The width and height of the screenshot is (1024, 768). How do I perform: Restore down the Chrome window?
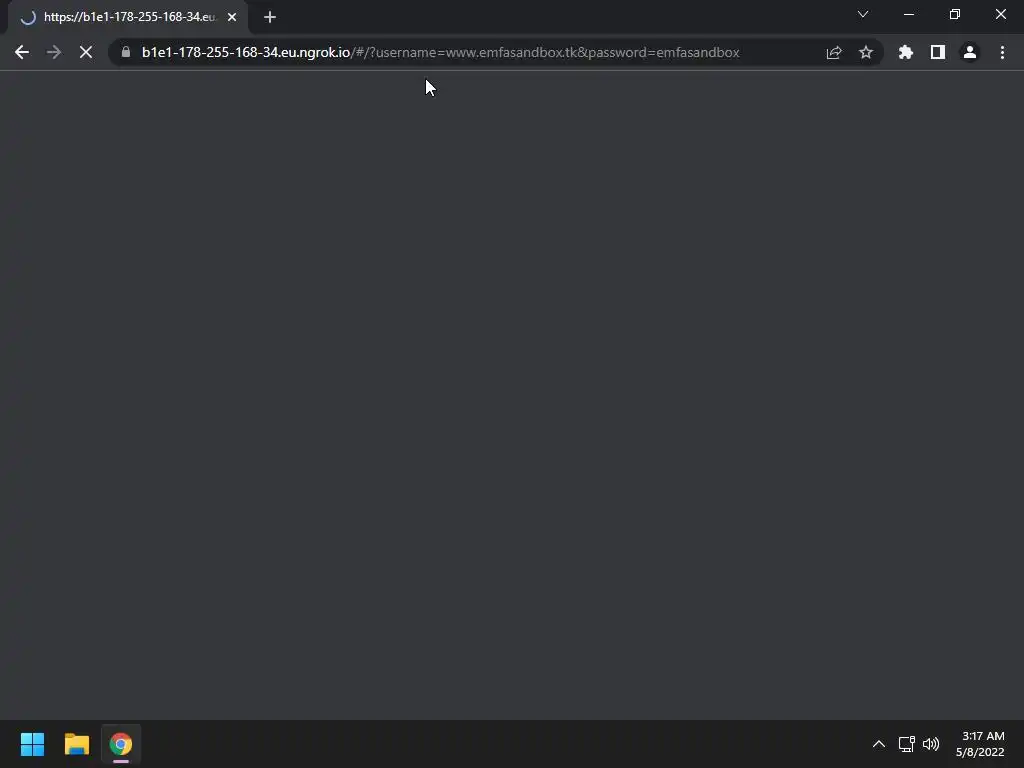coord(955,14)
